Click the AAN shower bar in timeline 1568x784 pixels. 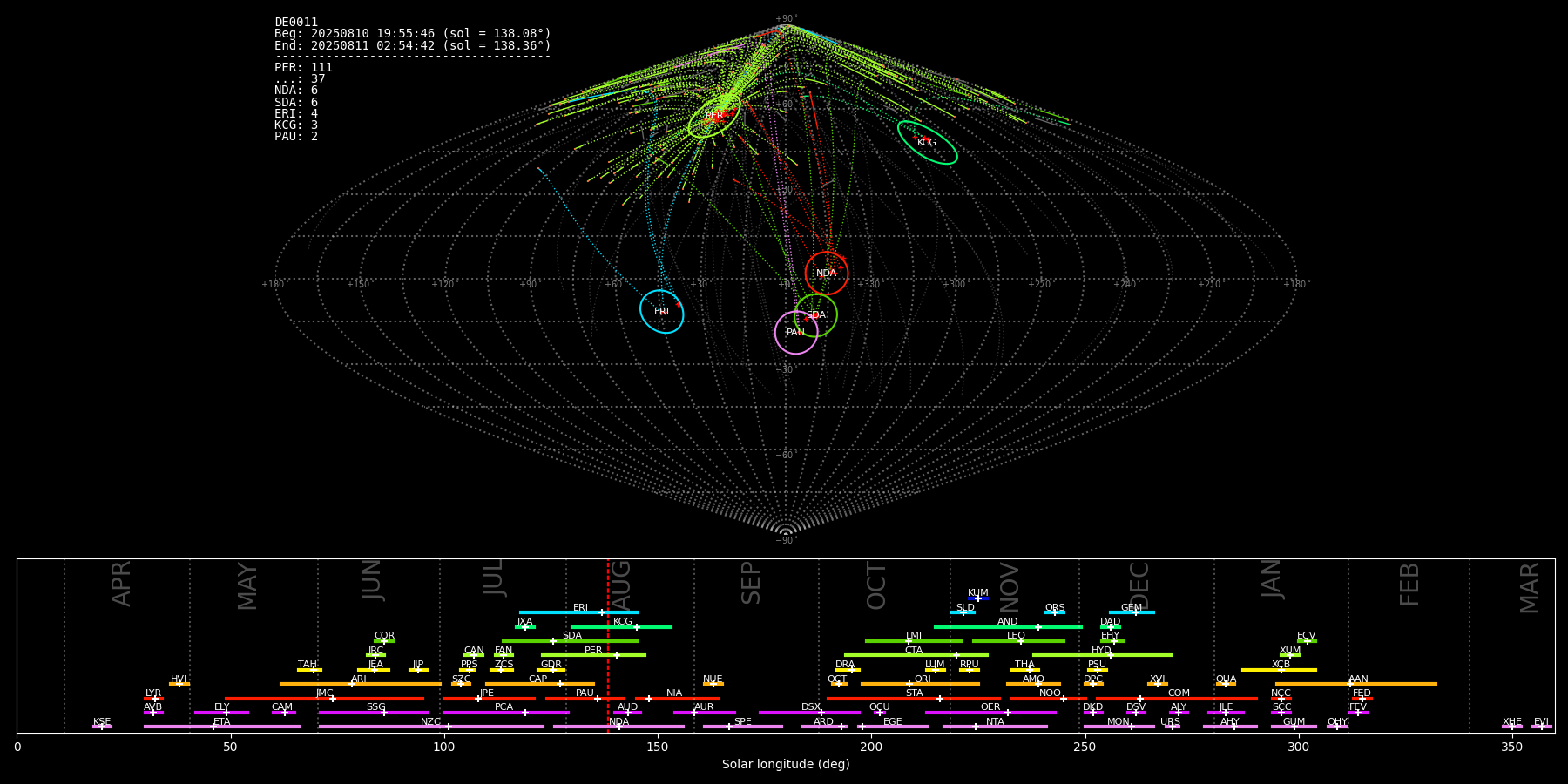coord(1356,684)
